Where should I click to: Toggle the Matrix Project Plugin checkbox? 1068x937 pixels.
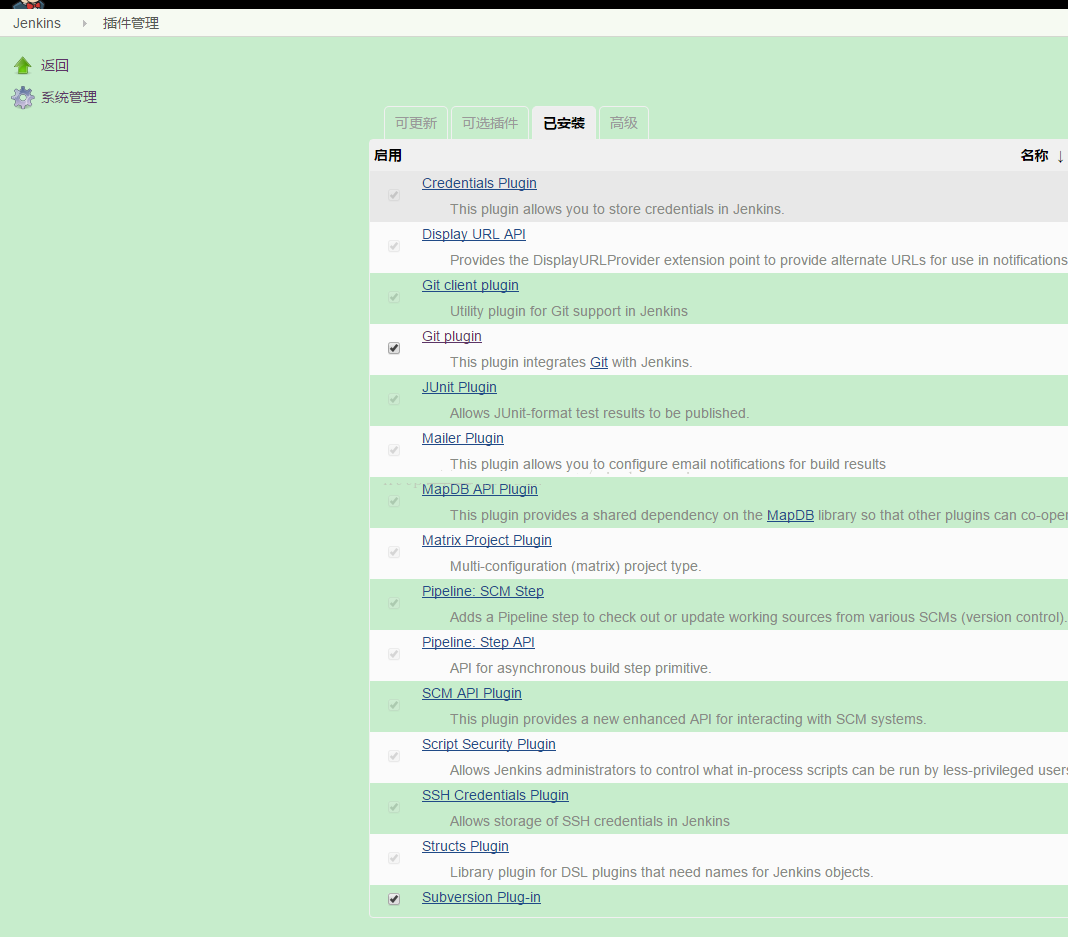[x=394, y=552]
